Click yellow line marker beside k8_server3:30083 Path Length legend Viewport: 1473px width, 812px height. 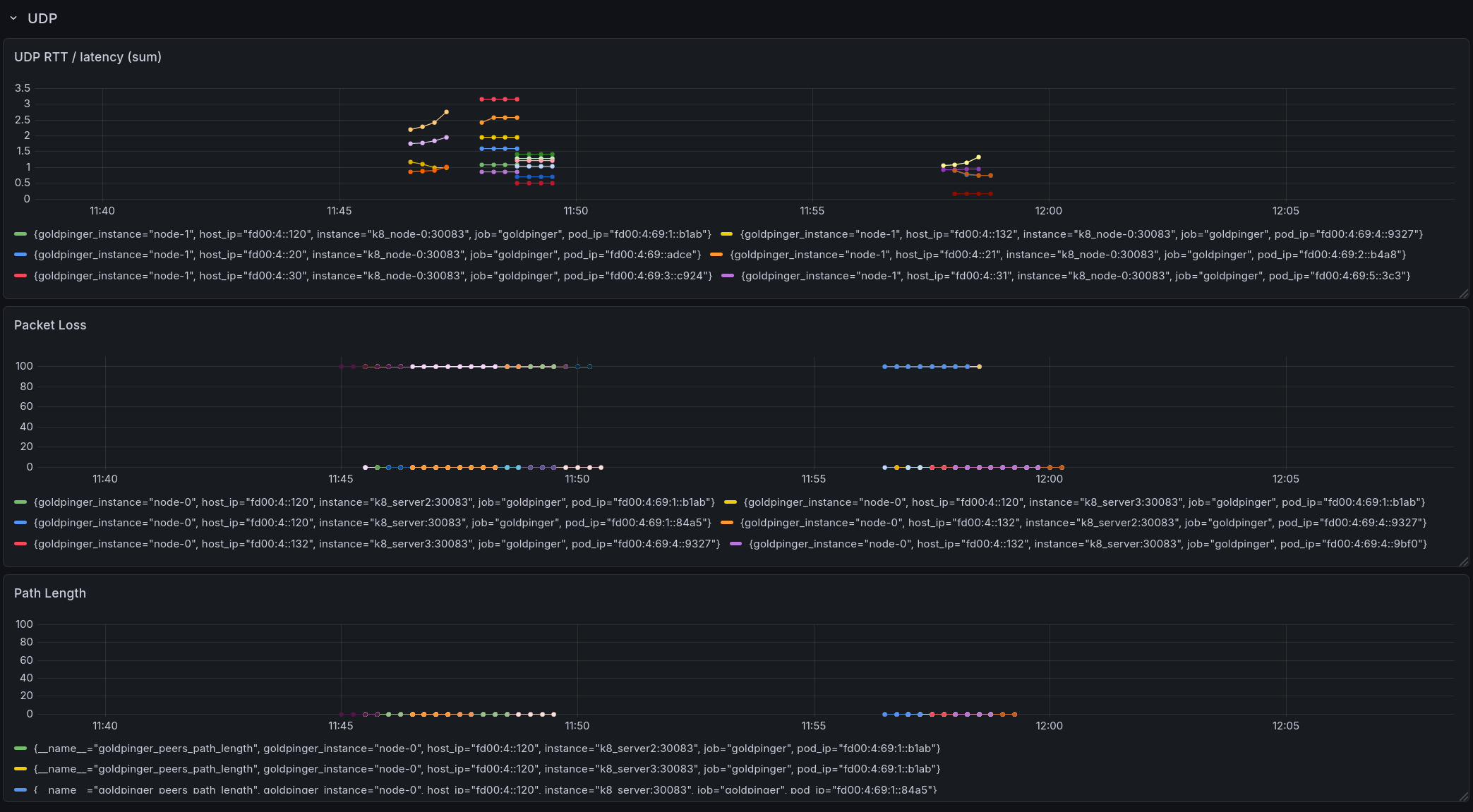click(20, 769)
